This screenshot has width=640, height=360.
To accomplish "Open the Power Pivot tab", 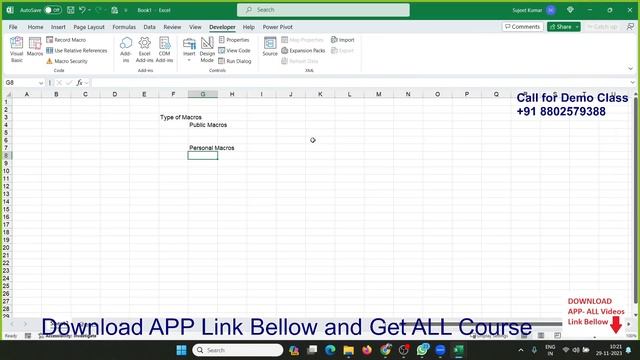I will (x=278, y=27).
